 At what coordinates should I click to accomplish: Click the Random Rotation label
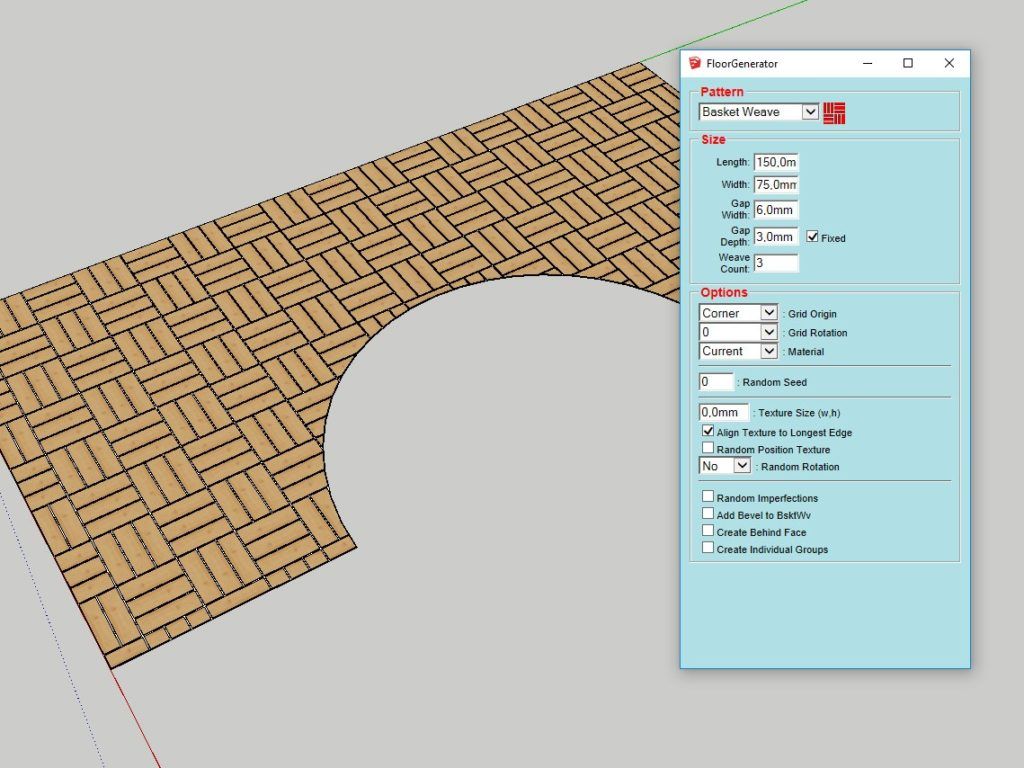800,467
